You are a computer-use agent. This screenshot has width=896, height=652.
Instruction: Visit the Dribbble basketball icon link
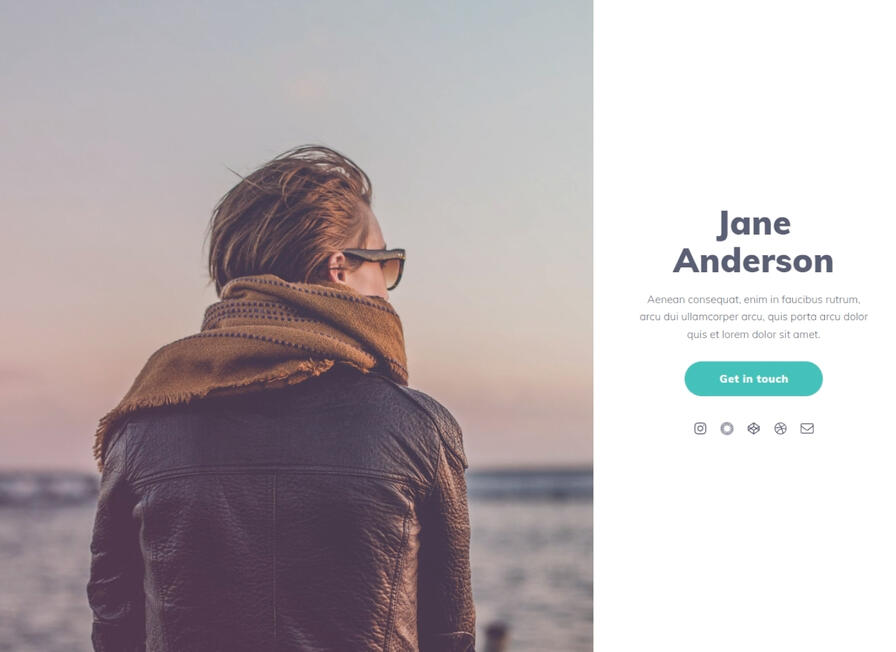tap(781, 429)
